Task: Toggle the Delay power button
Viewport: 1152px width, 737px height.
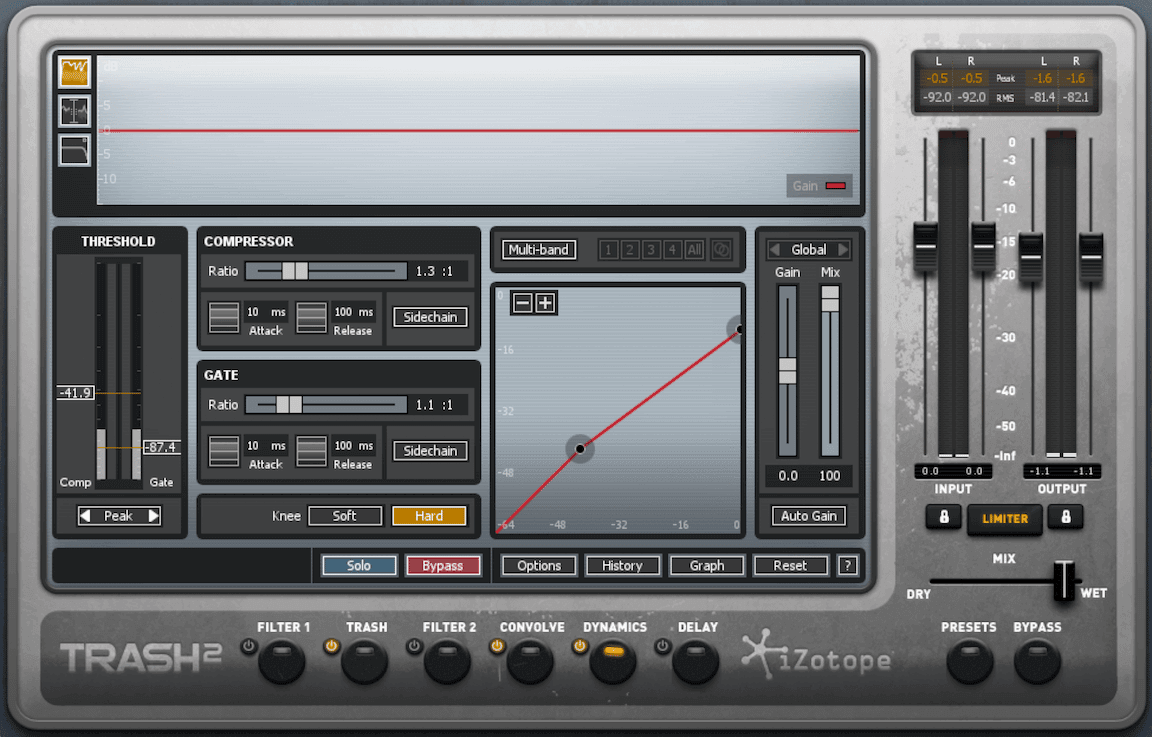Action: [663, 647]
